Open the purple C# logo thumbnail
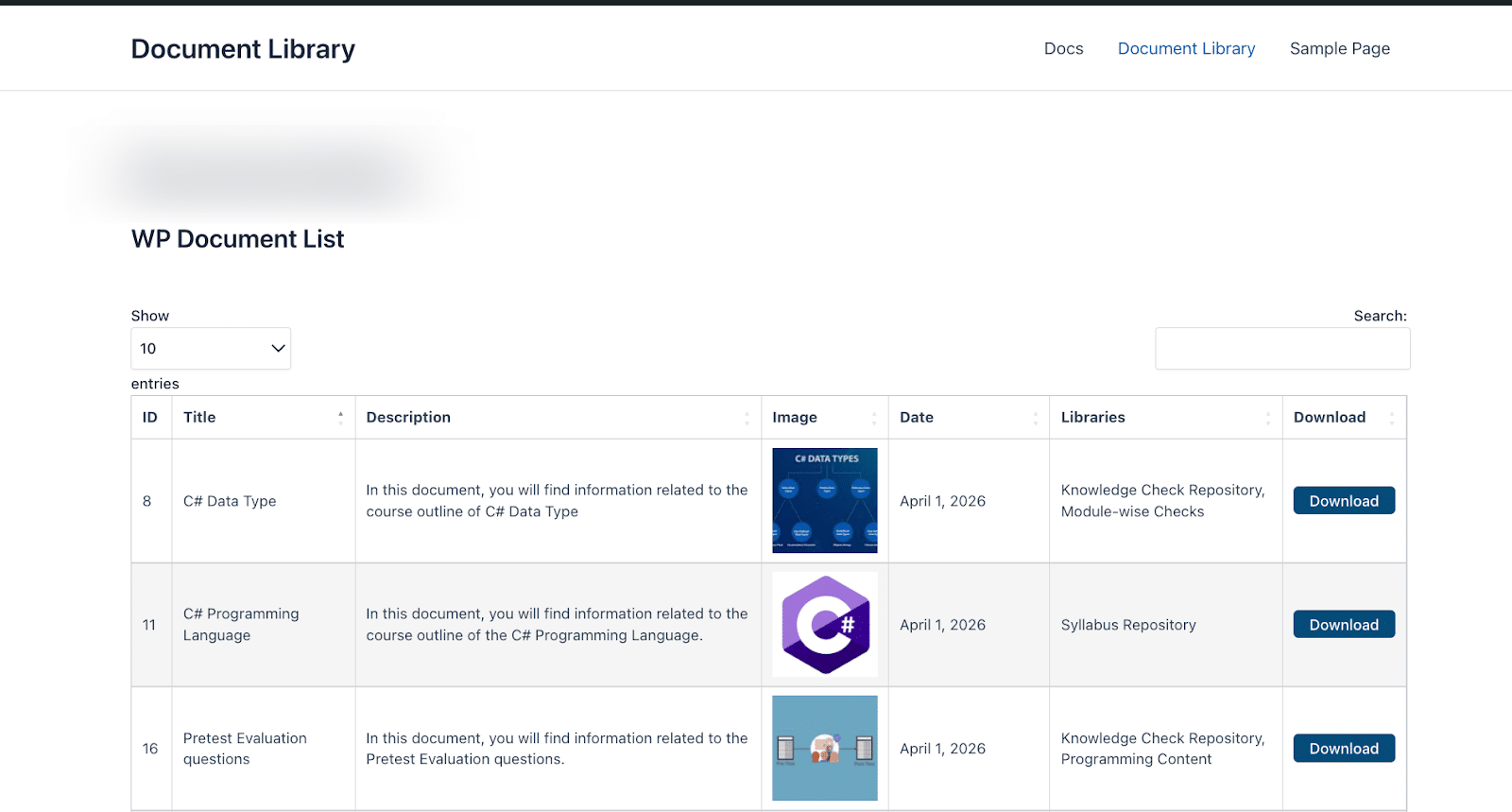Image resolution: width=1512 pixels, height=812 pixels. point(825,624)
